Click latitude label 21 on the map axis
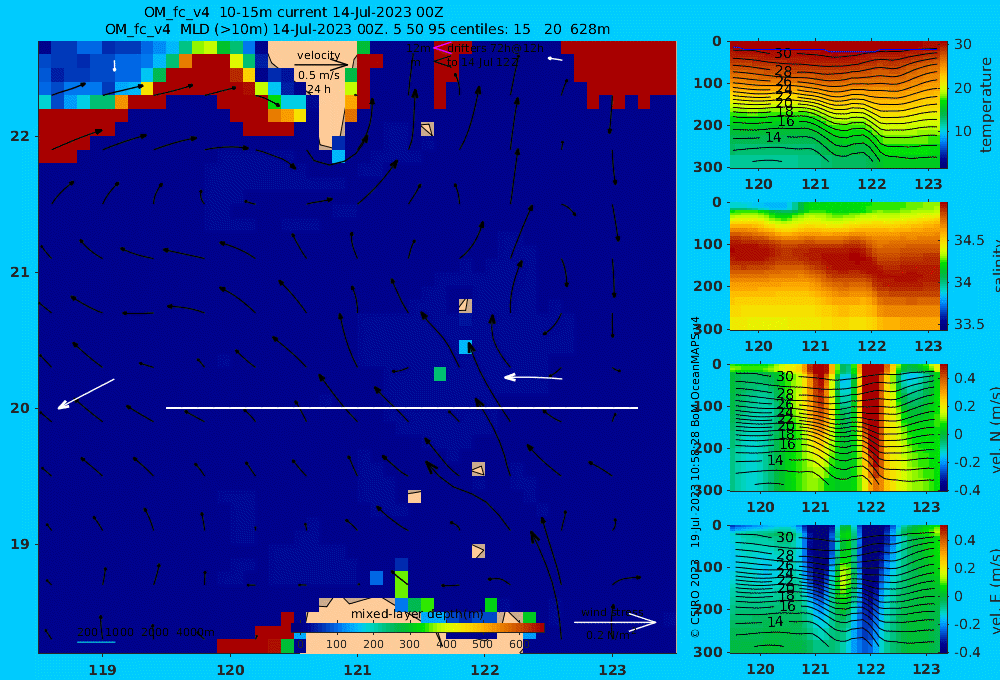 [x=20, y=272]
